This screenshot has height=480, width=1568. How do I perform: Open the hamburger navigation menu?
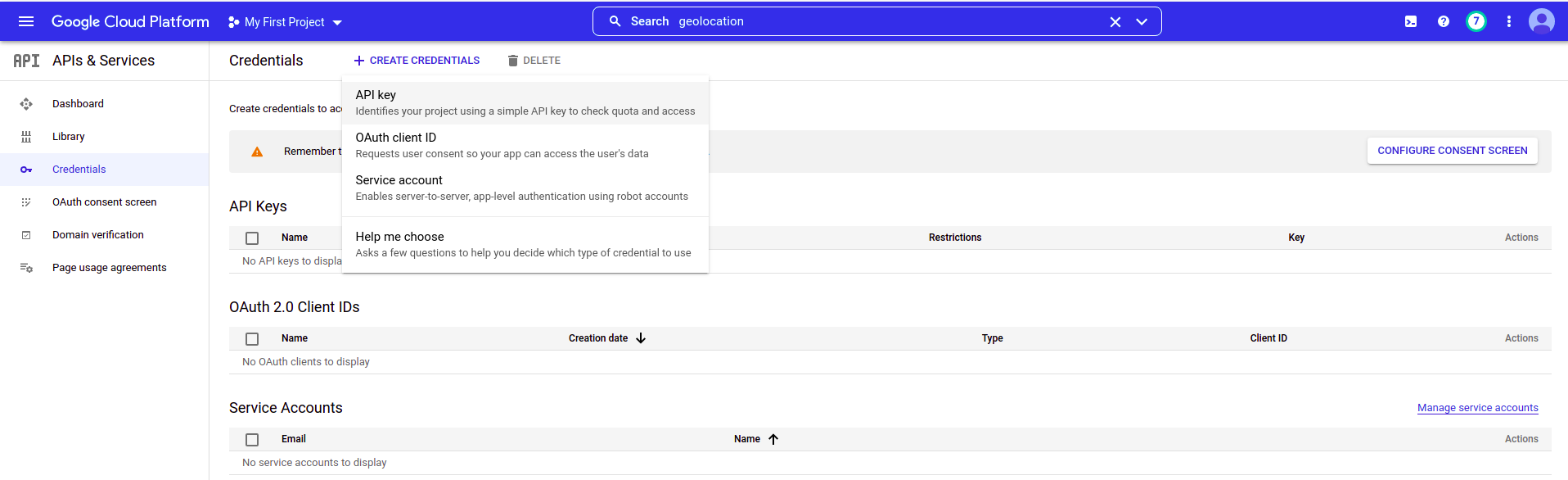[26, 21]
